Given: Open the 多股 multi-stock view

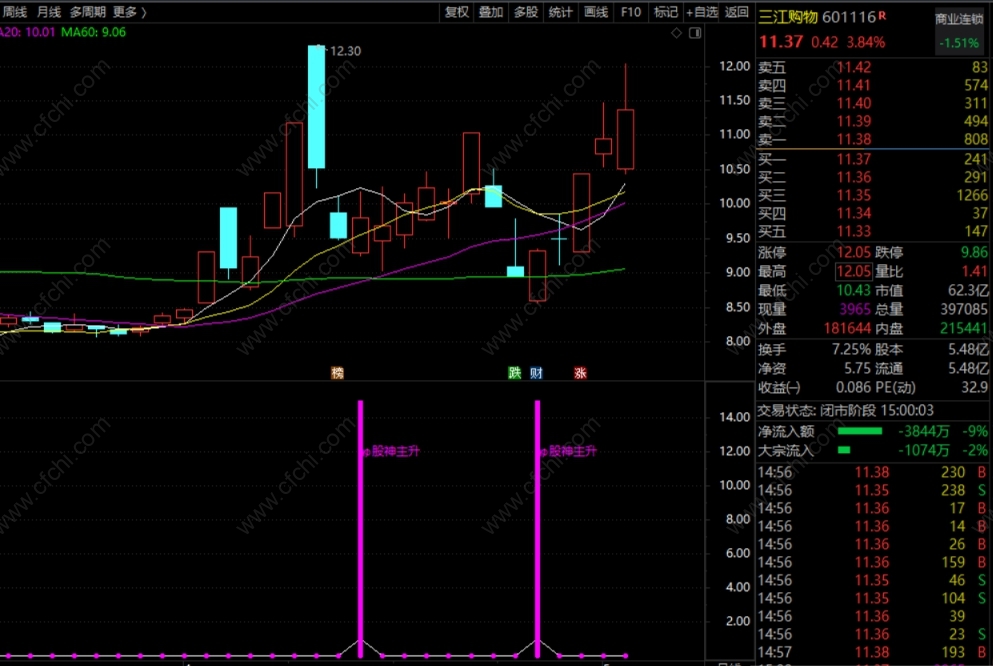Looking at the screenshot, I should pyautogui.click(x=526, y=12).
